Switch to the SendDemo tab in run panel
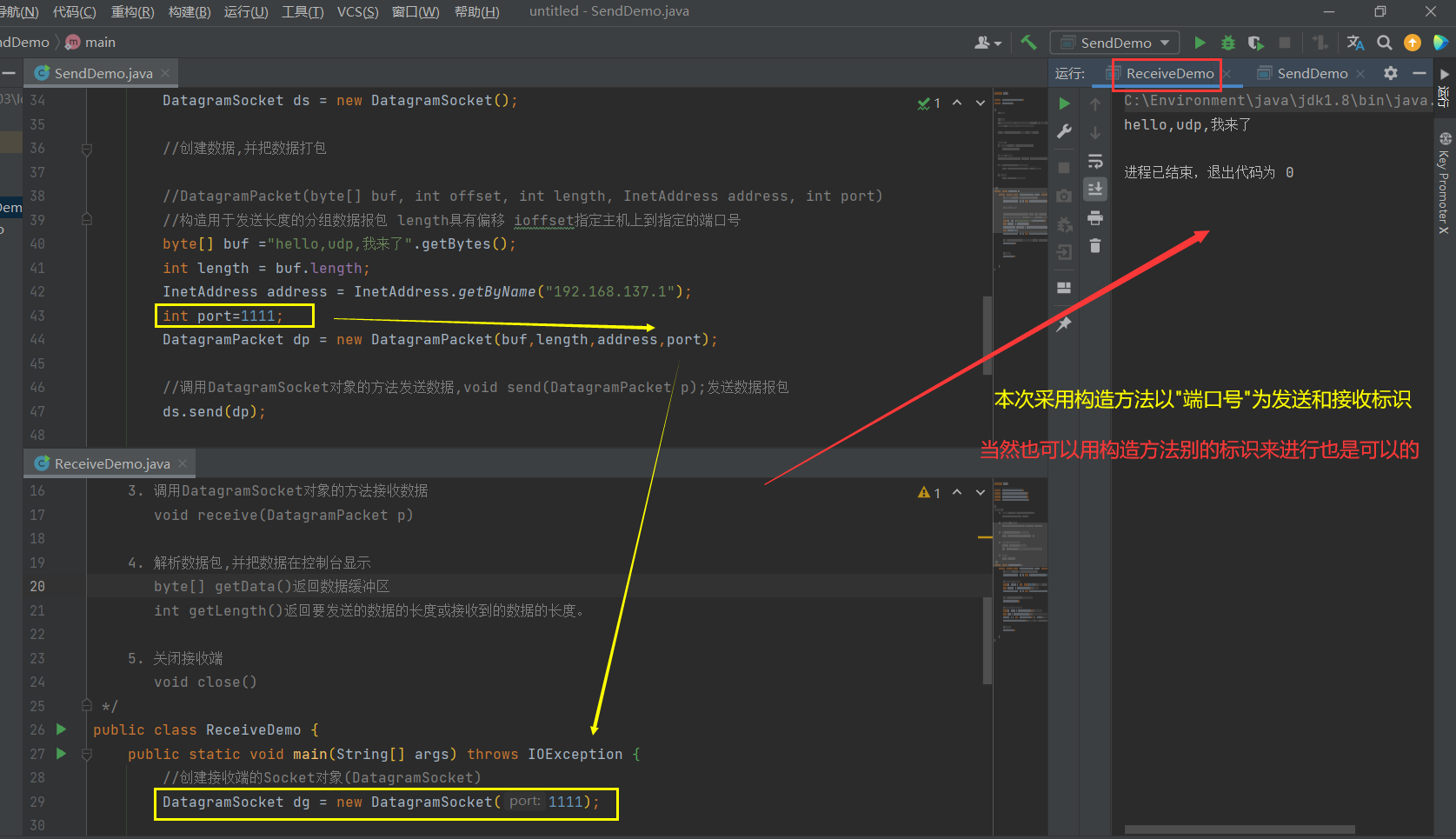Screen dimensions: 1456x839 (x=1312, y=74)
